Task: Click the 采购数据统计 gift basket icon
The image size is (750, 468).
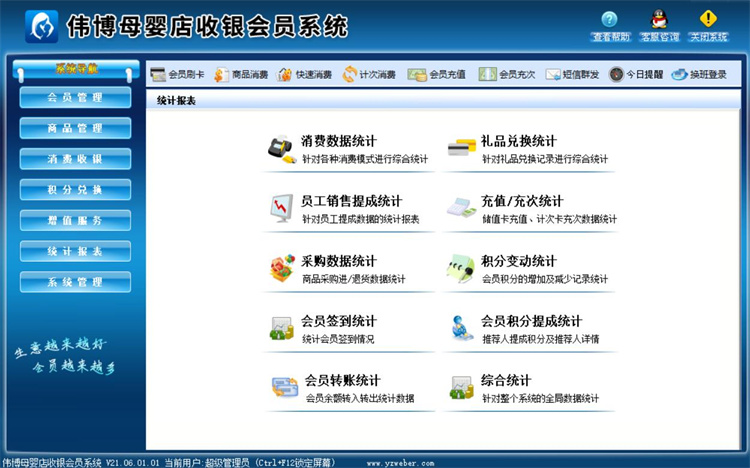Action: click(x=282, y=268)
